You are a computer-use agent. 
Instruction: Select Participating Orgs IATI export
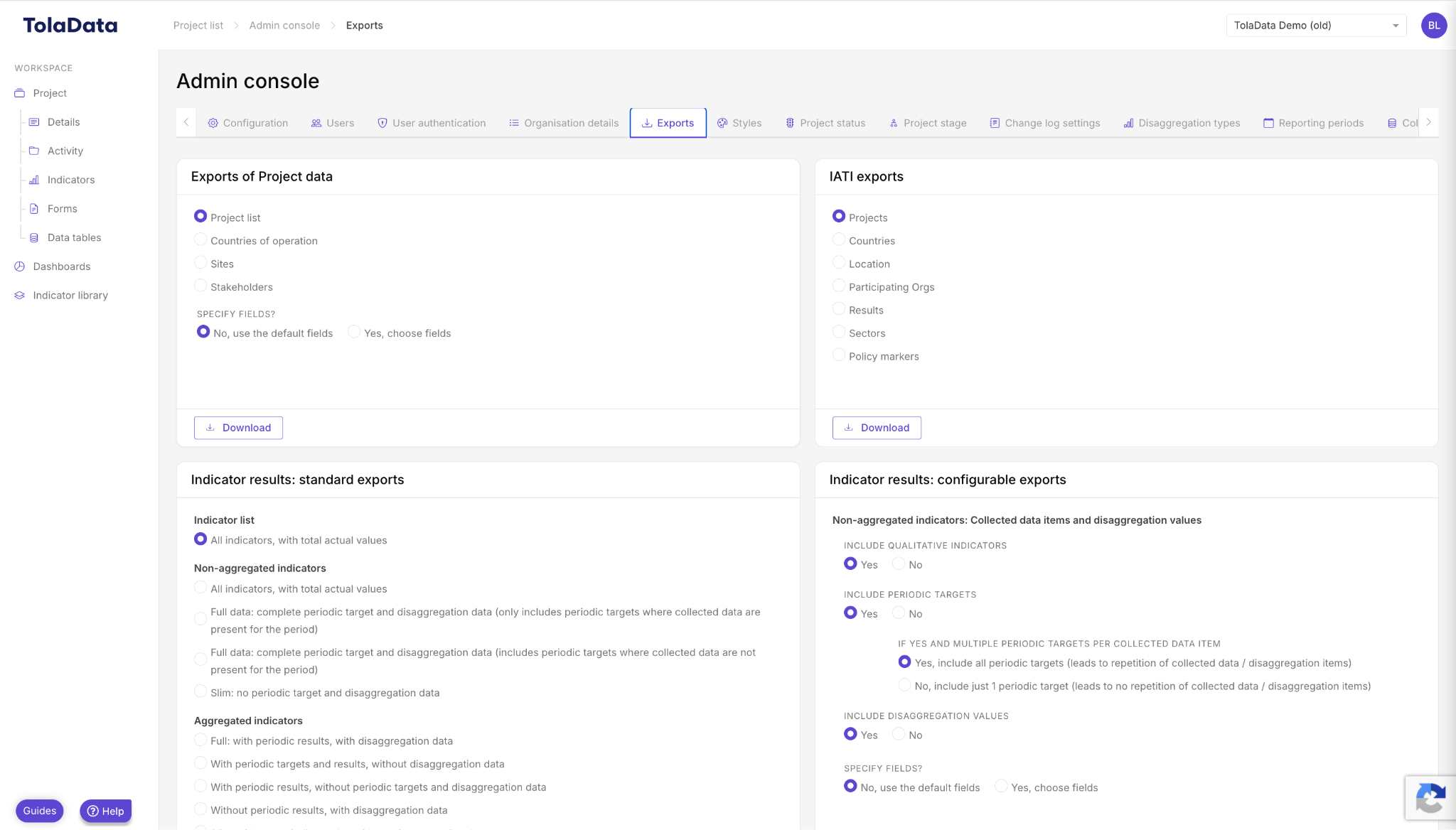(x=839, y=286)
